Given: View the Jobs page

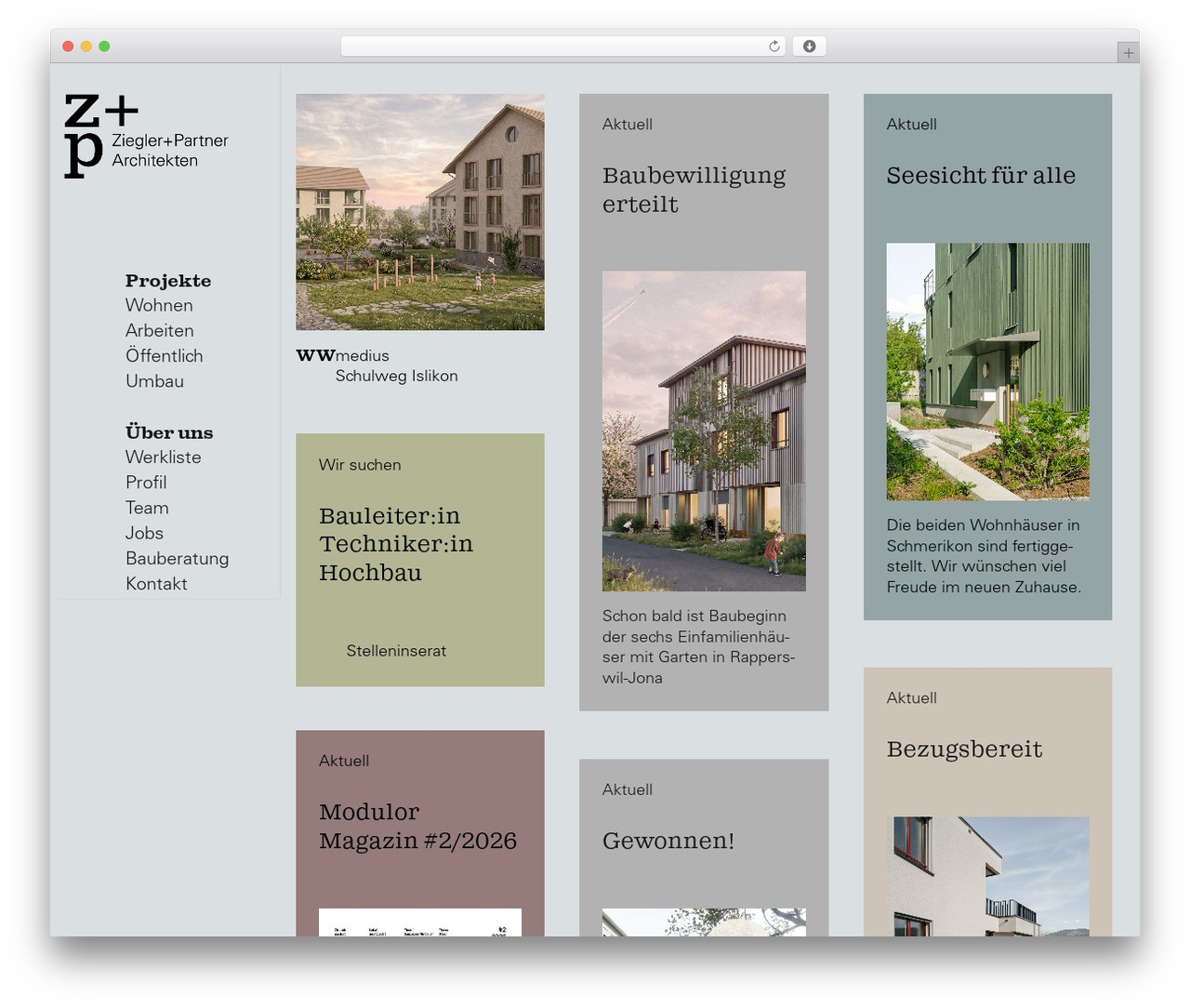Looking at the screenshot, I should [x=144, y=533].
